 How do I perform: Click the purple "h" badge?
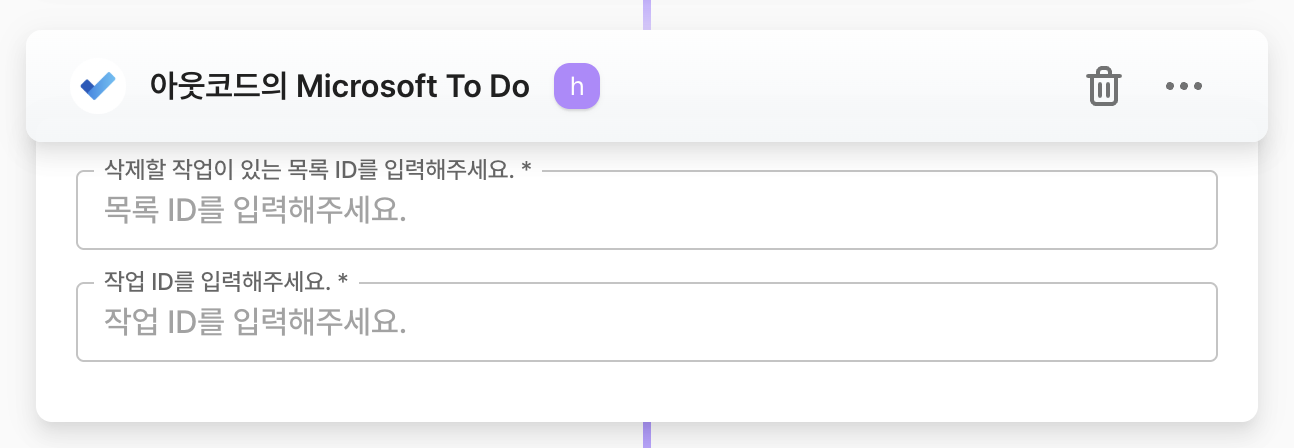coord(577,87)
